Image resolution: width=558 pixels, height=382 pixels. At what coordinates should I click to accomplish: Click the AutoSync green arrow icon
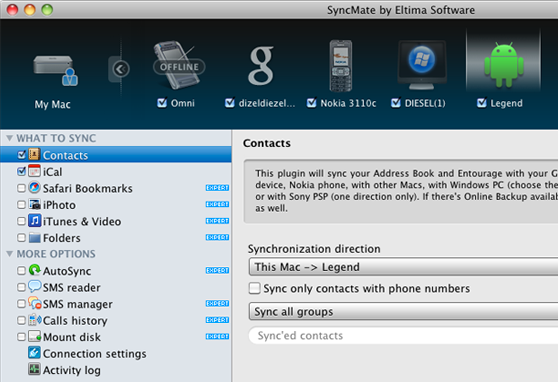34,270
